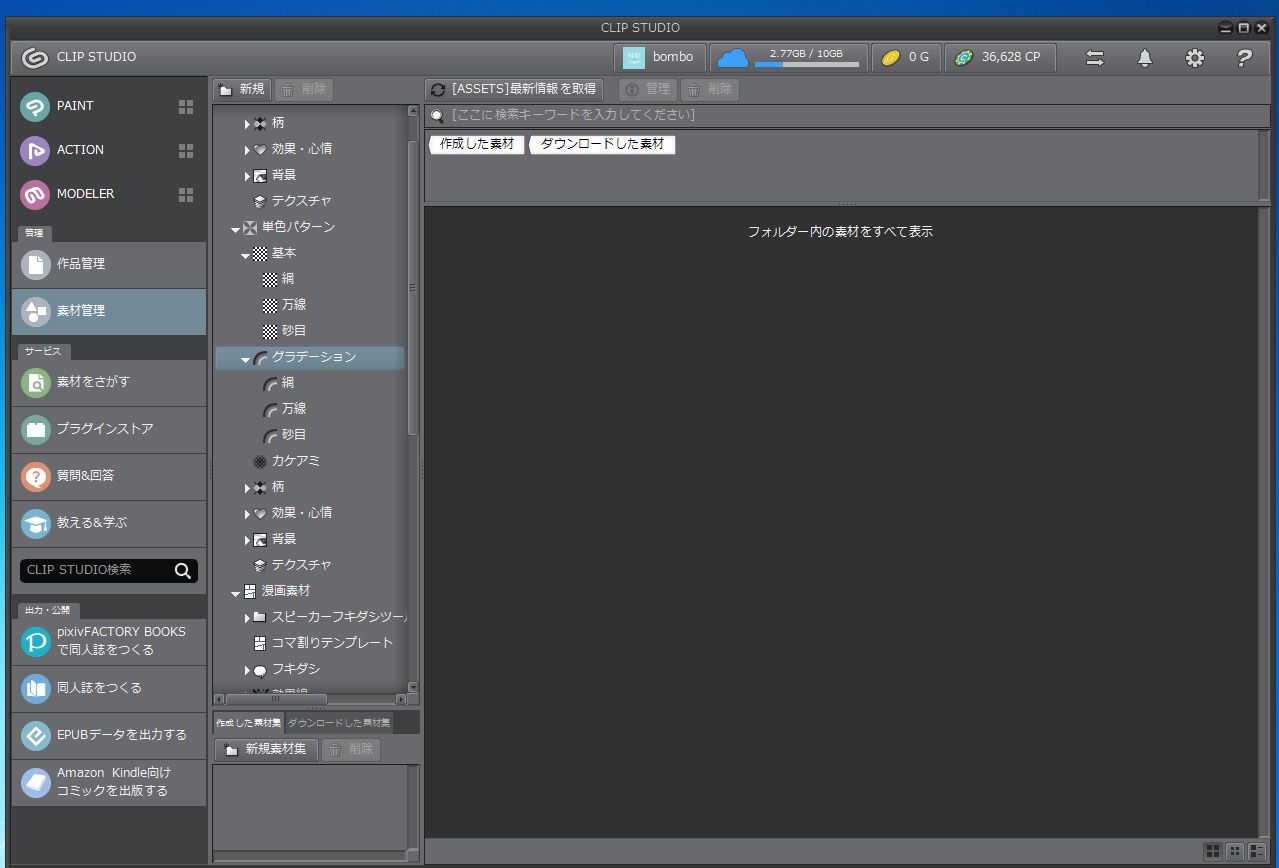The width and height of the screenshot is (1279, 868).
Task: Click the notification bell icon
Action: click(x=1145, y=58)
